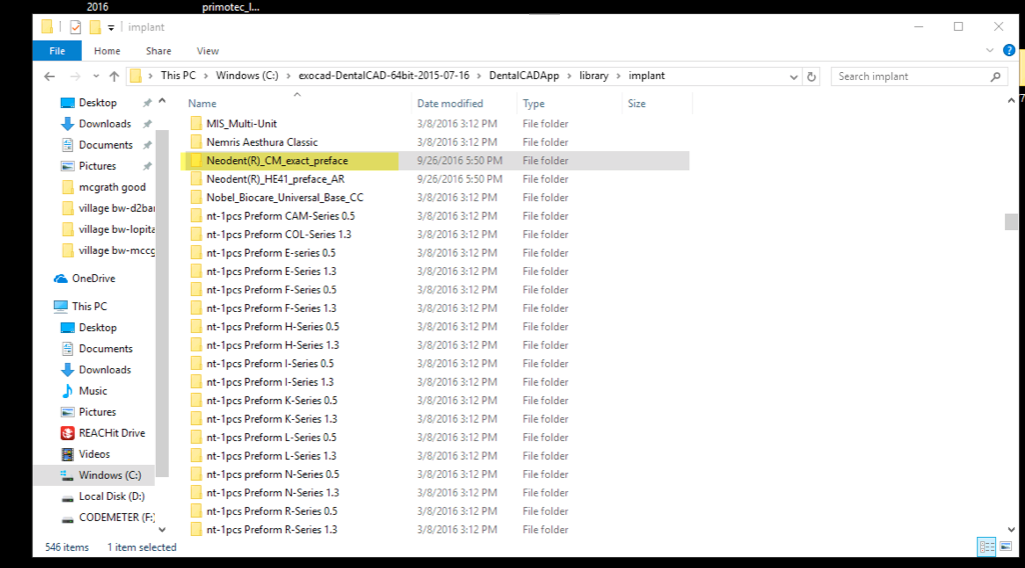Select Nemris Aesthura Classic folder
The image size is (1025, 568).
pos(261,142)
